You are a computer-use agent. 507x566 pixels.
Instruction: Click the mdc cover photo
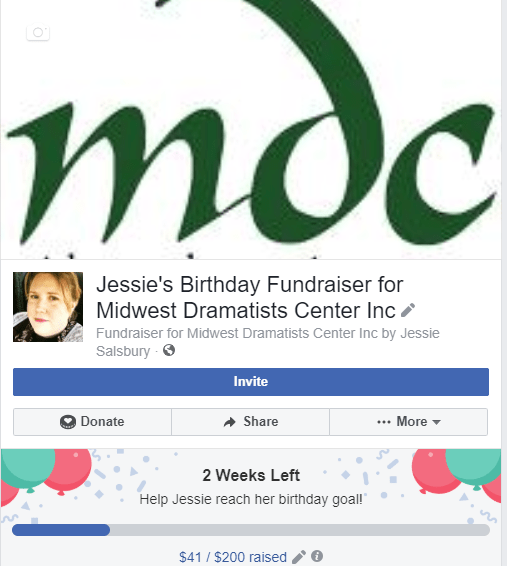click(x=251, y=129)
